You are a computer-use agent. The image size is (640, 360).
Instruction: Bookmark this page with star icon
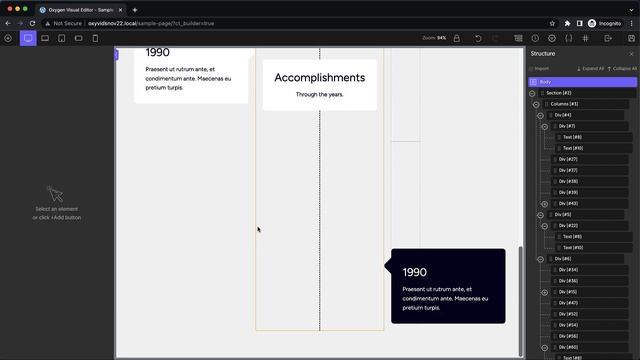[552, 23]
